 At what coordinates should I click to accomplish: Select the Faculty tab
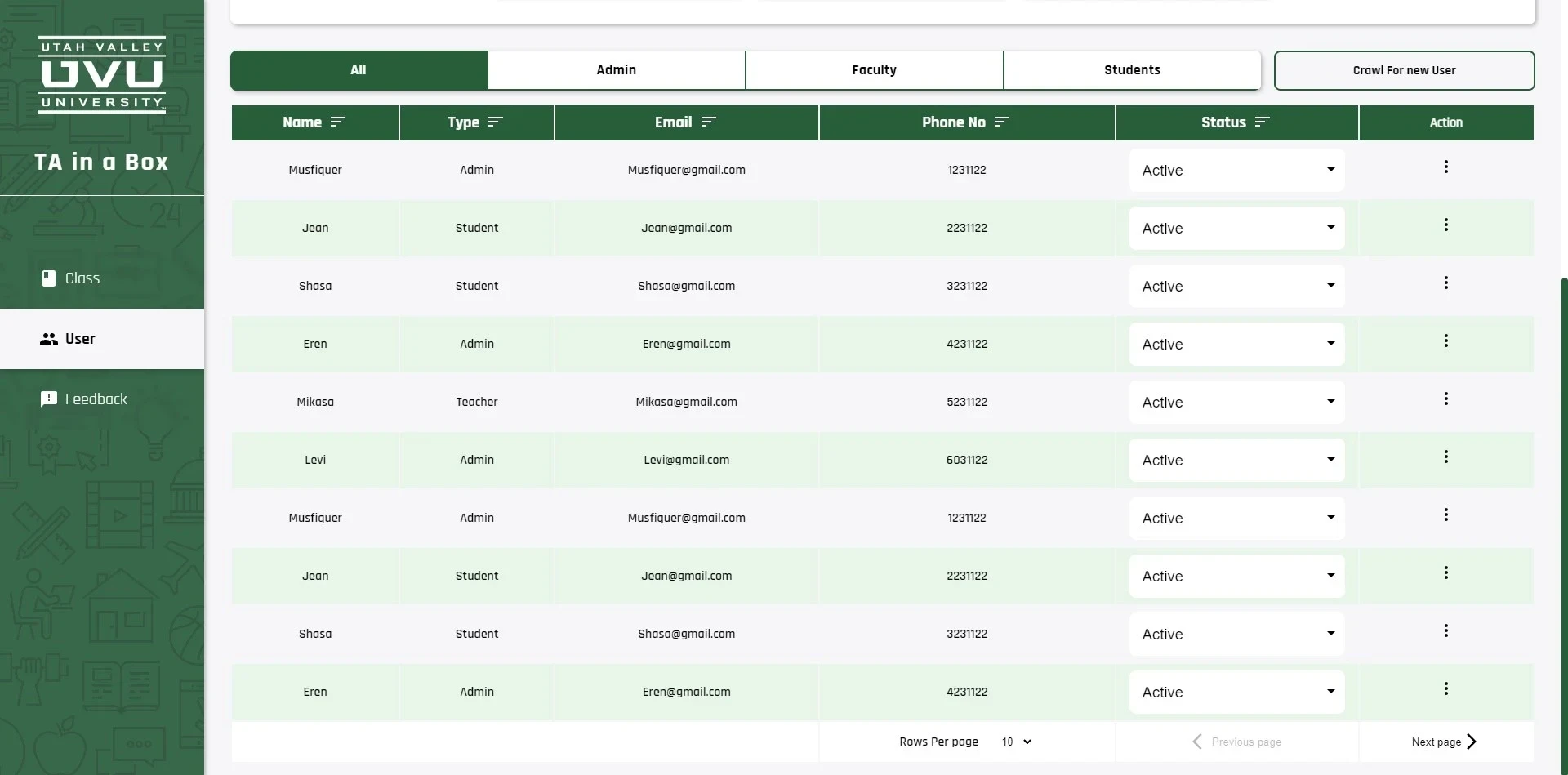tap(874, 70)
